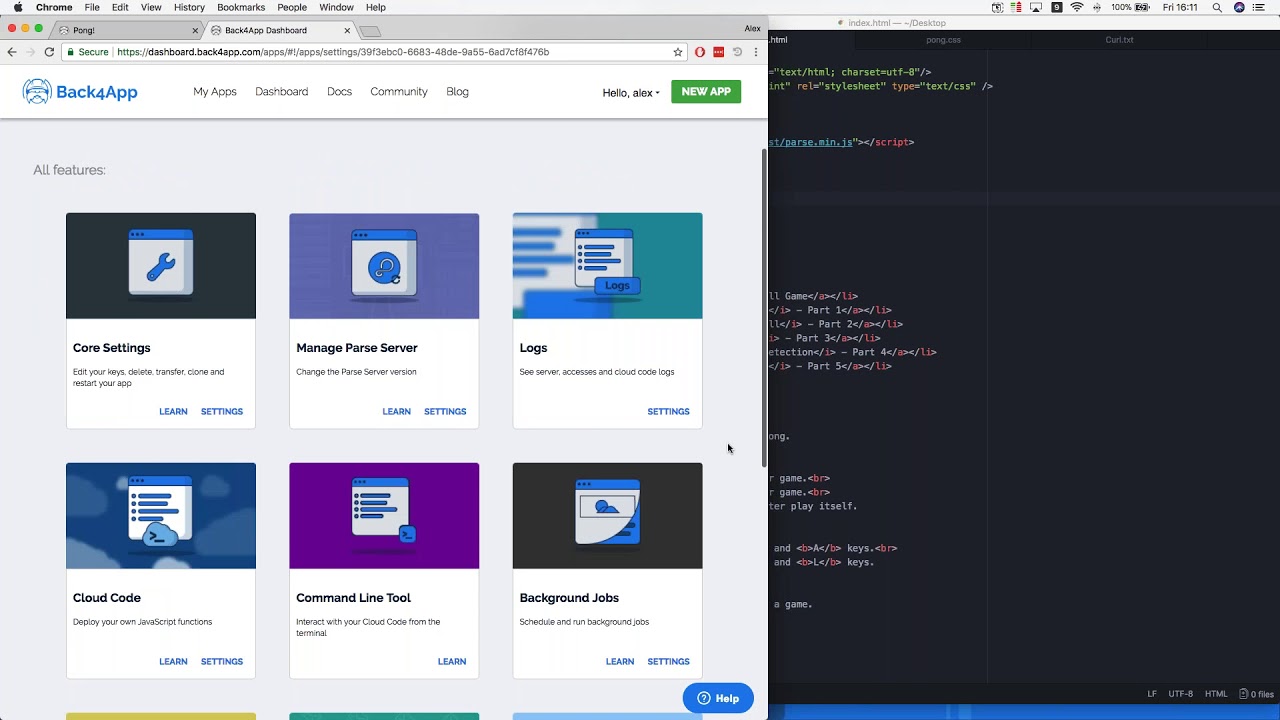Switch to the Pong! browser tab

[x=125, y=30]
